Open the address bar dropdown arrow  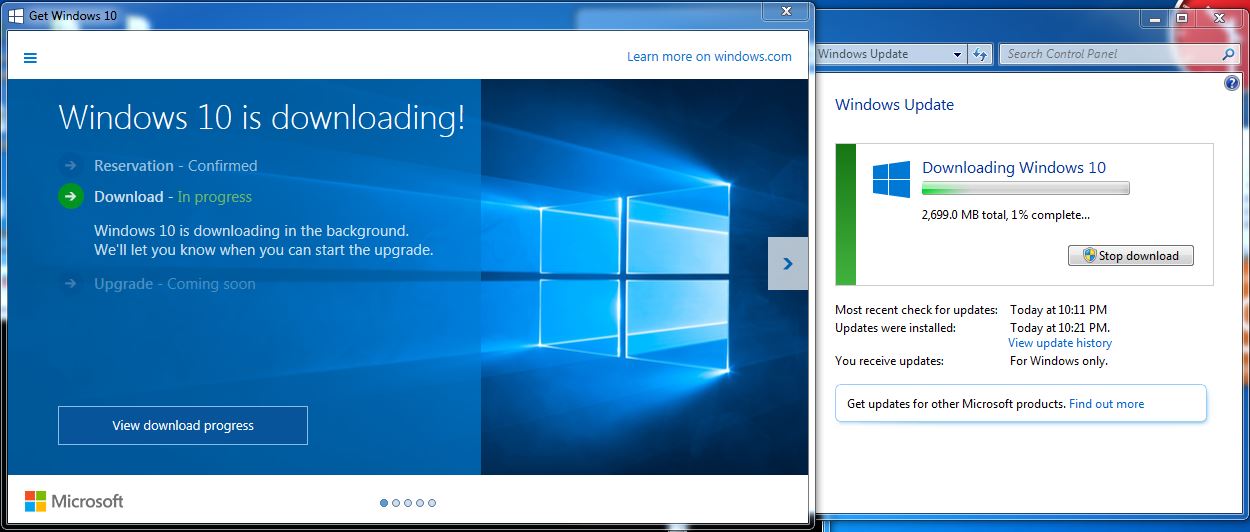(x=957, y=54)
